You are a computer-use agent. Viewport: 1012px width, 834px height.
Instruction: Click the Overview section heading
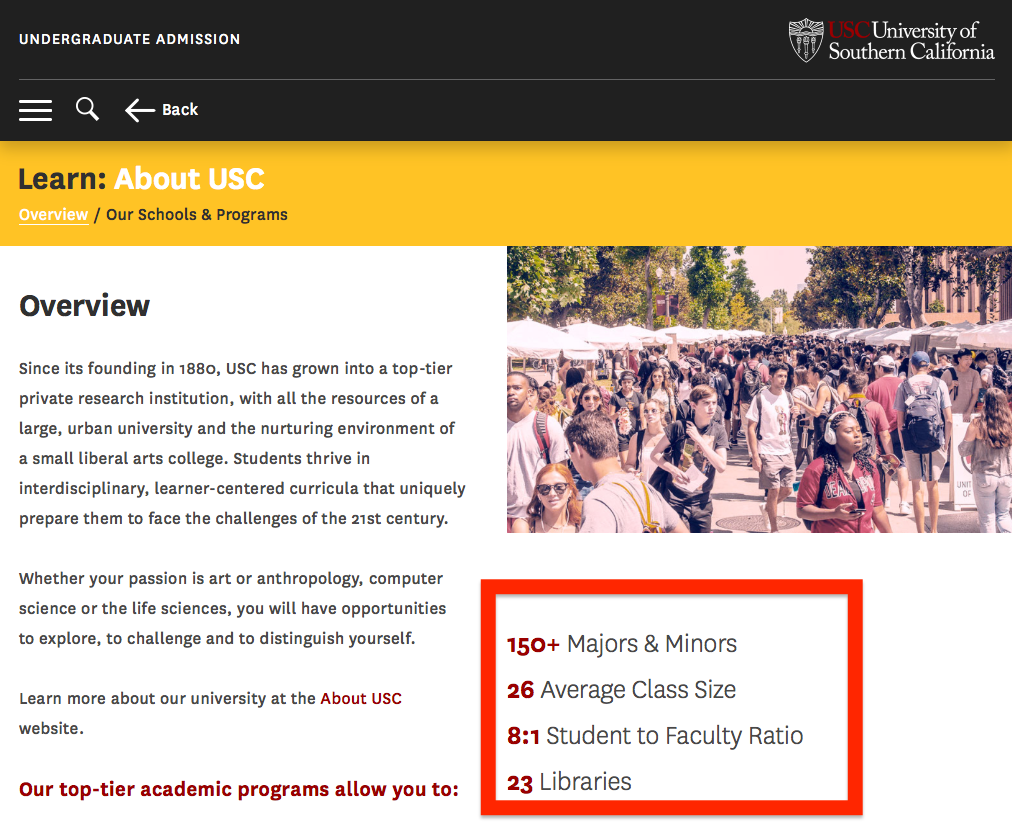pos(85,305)
